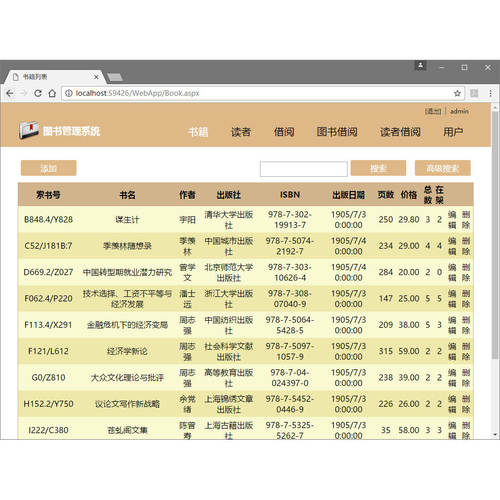Click the admin username text
The image size is (500, 500).
[x=459, y=111]
